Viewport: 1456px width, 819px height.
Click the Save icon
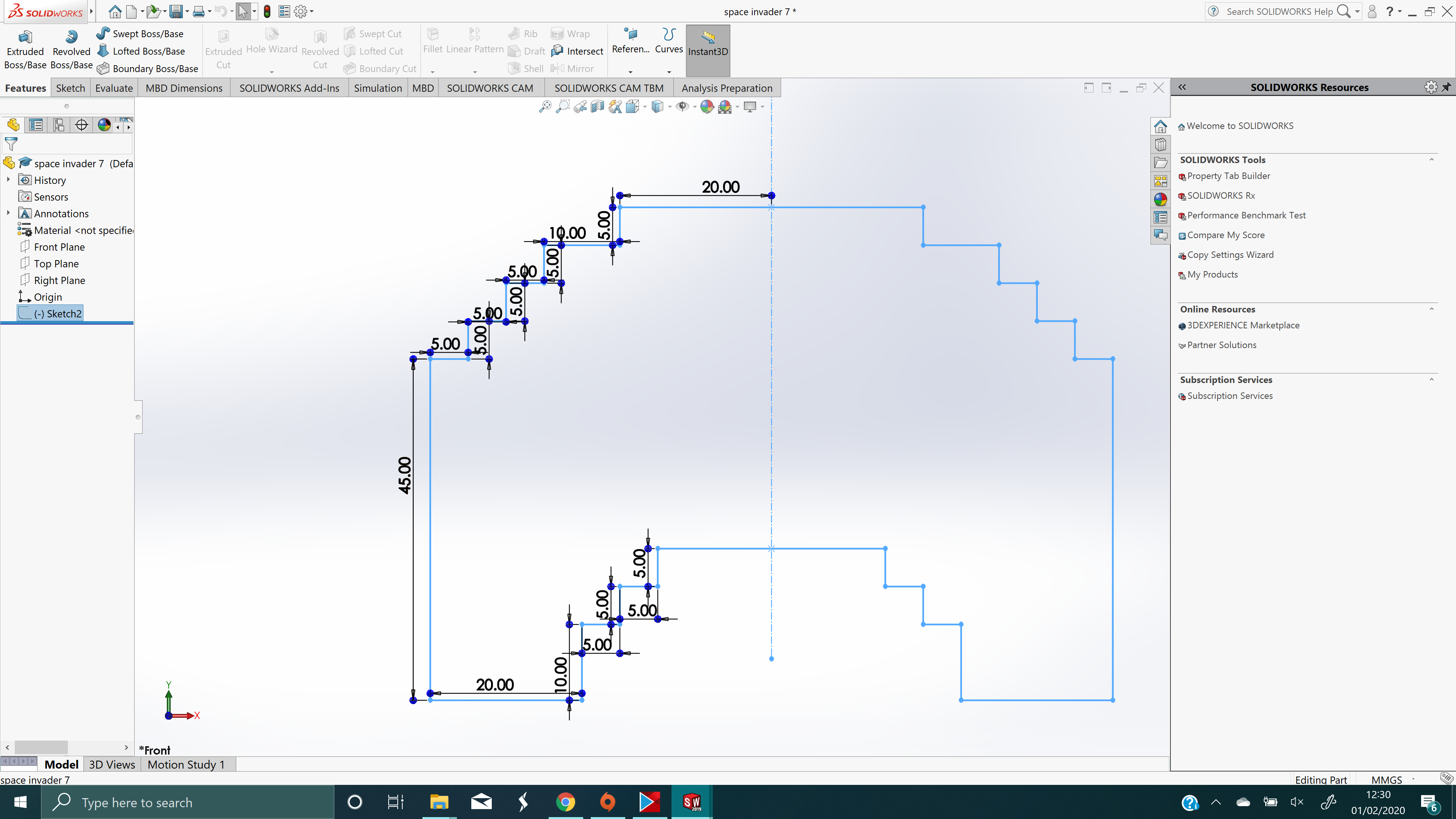176,11
